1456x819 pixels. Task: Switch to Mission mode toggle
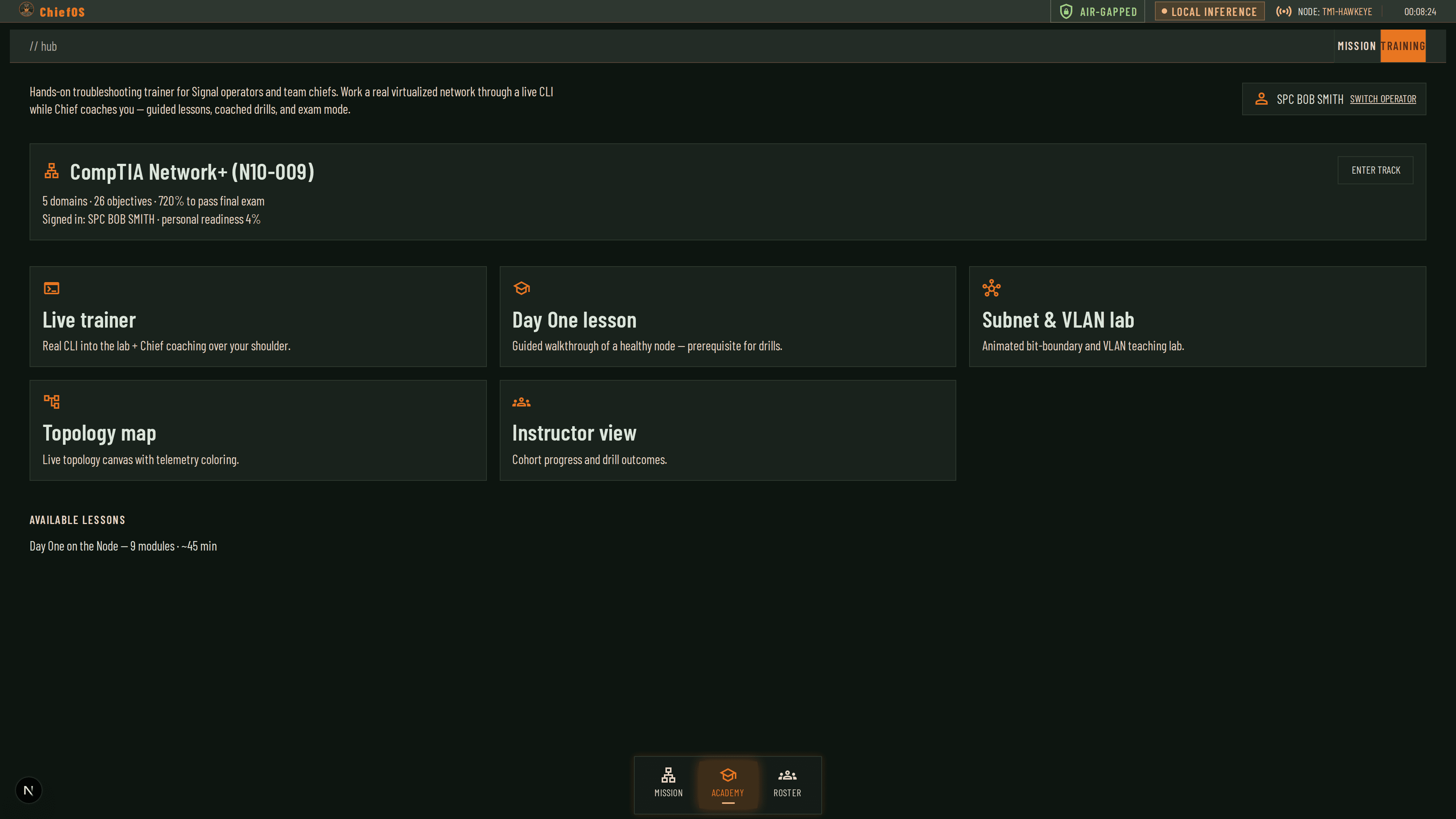pyautogui.click(x=1357, y=46)
